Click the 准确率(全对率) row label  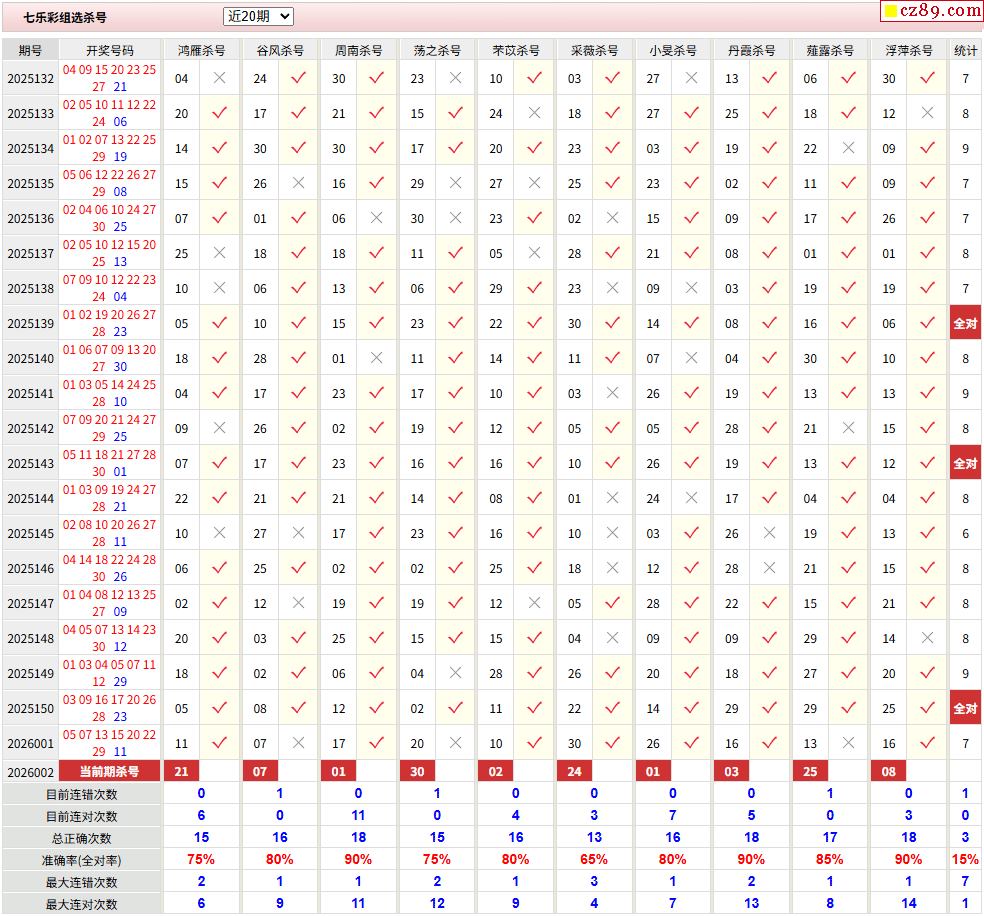tap(80, 860)
